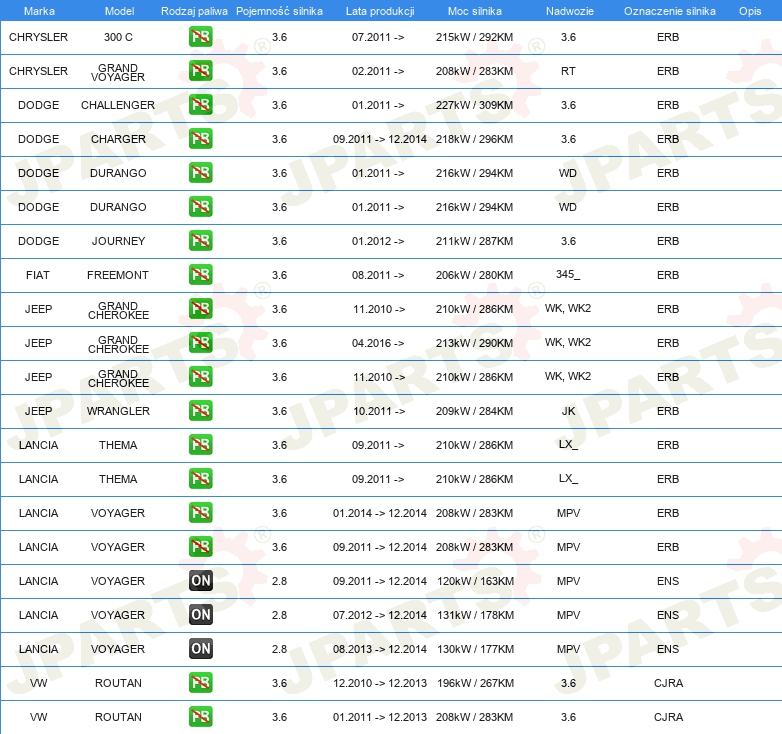Click the fuel icon for 196kW VW Routan
This screenshot has height=734, width=782.
tap(200, 683)
